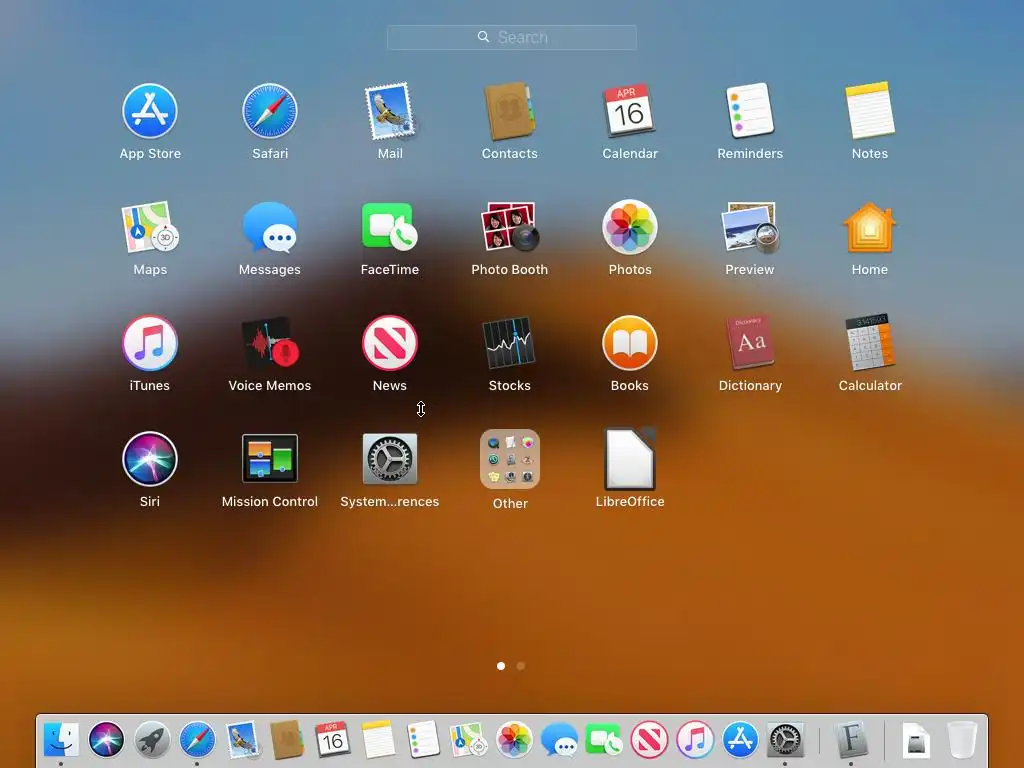Open Photos from the Dock
Image resolution: width=1024 pixels, height=768 pixels.
coord(514,740)
